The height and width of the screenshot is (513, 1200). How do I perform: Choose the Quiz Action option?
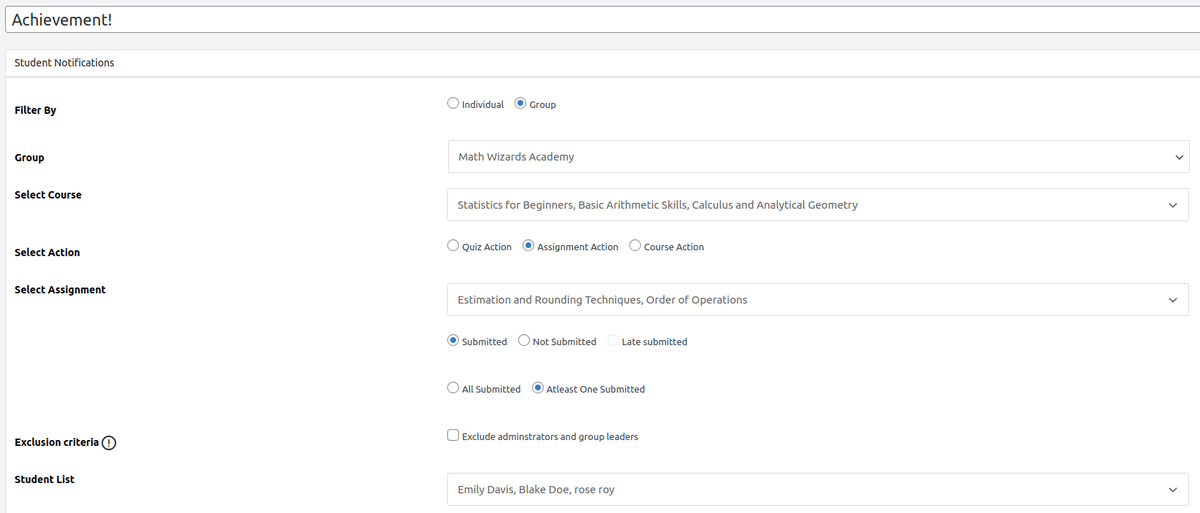tap(453, 246)
